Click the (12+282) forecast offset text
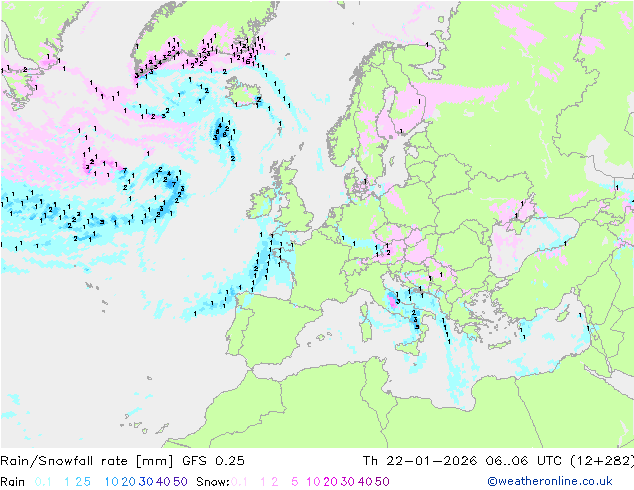Image resolution: width=634 pixels, height=490 pixels. pos(602,461)
